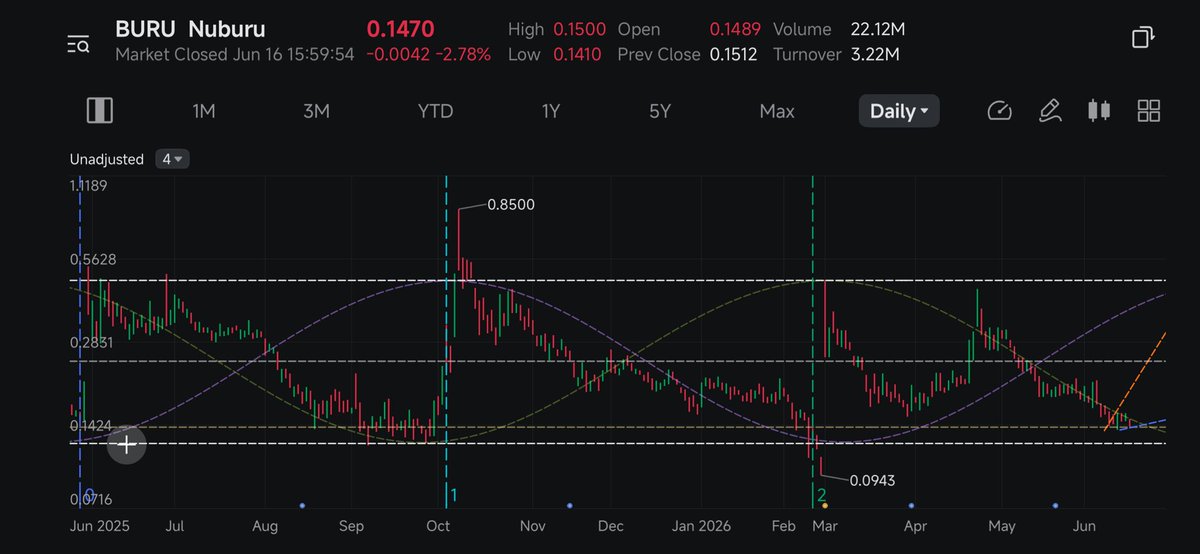1200x554 pixels.
Task: Tap the last price 0.1470
Action: tap(399, 29)
